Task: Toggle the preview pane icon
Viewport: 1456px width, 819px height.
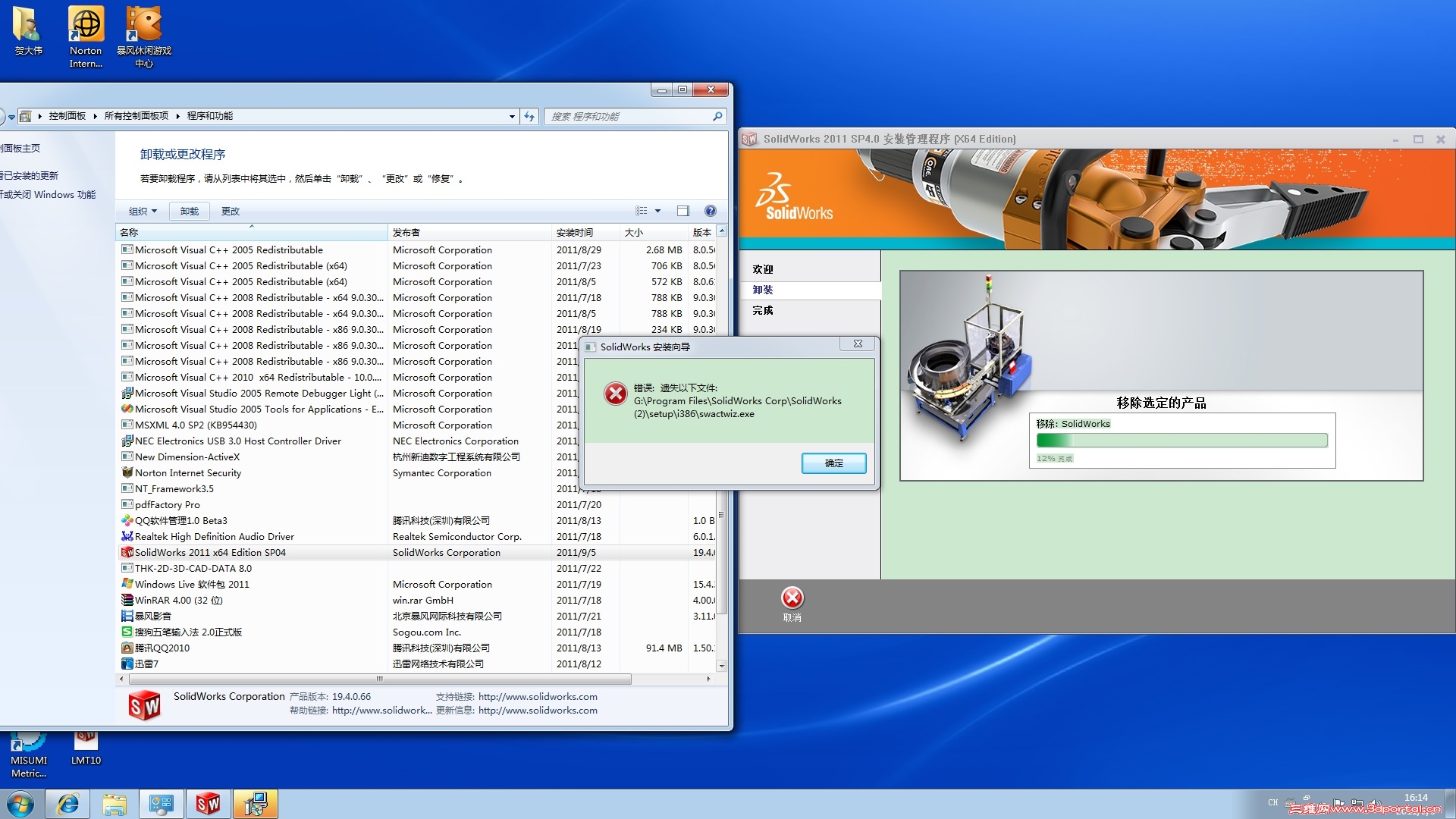Action: coord(682,211)
